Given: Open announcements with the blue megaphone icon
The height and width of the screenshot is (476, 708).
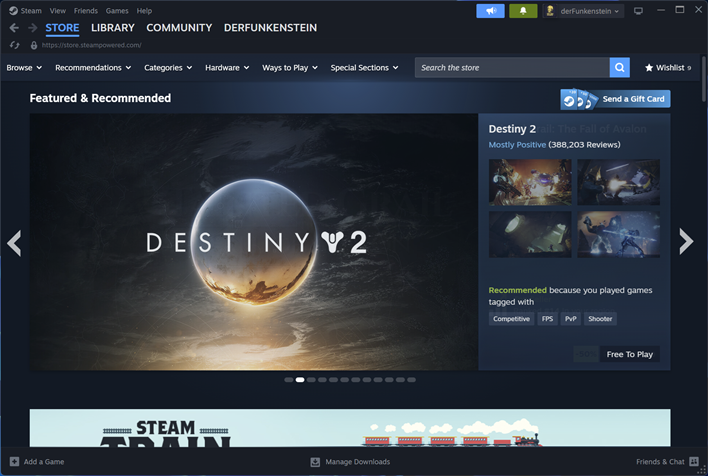Looking at the screenshot, I should coord(490,11).
